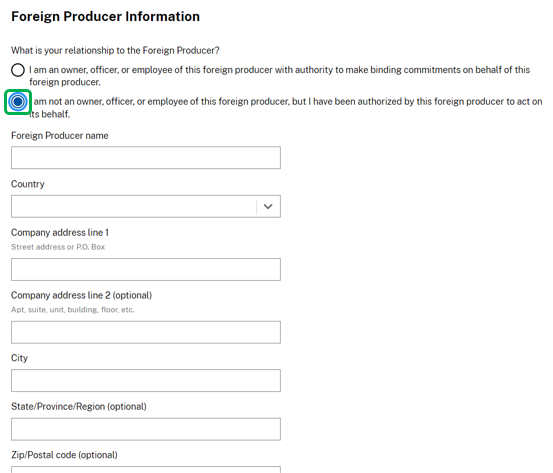Click into Company address line 2 field

click(146, 332)
